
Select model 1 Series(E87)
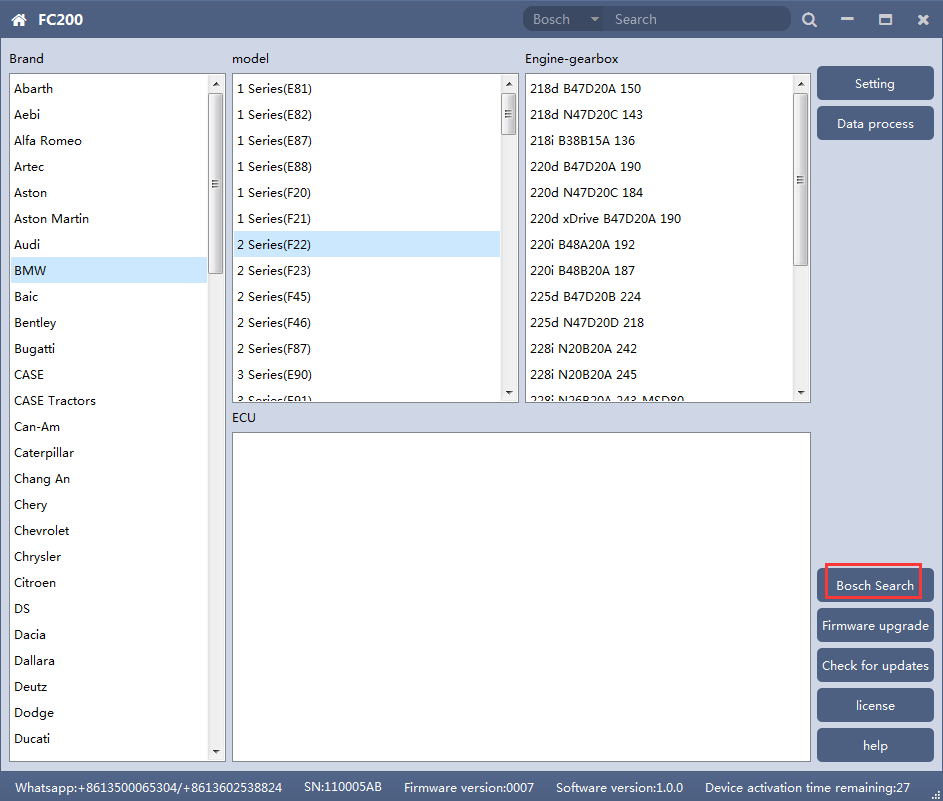coord(367,140)
